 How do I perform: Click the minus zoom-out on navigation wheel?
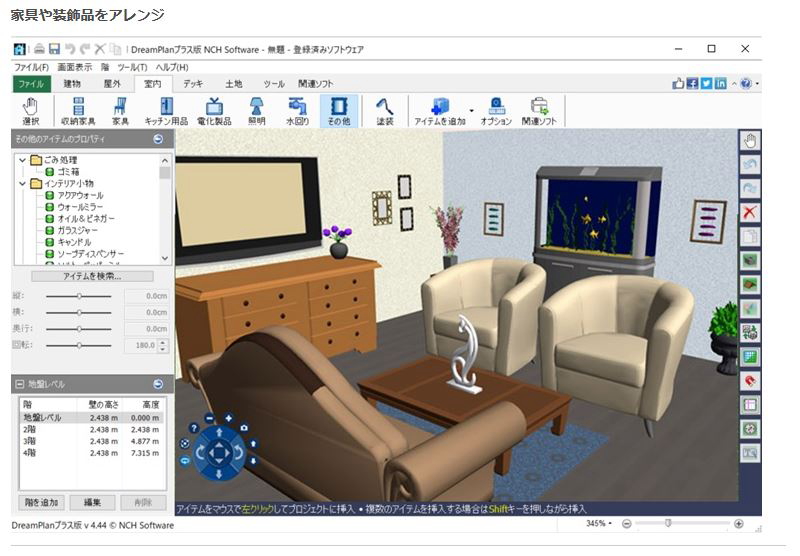point(210,418)
